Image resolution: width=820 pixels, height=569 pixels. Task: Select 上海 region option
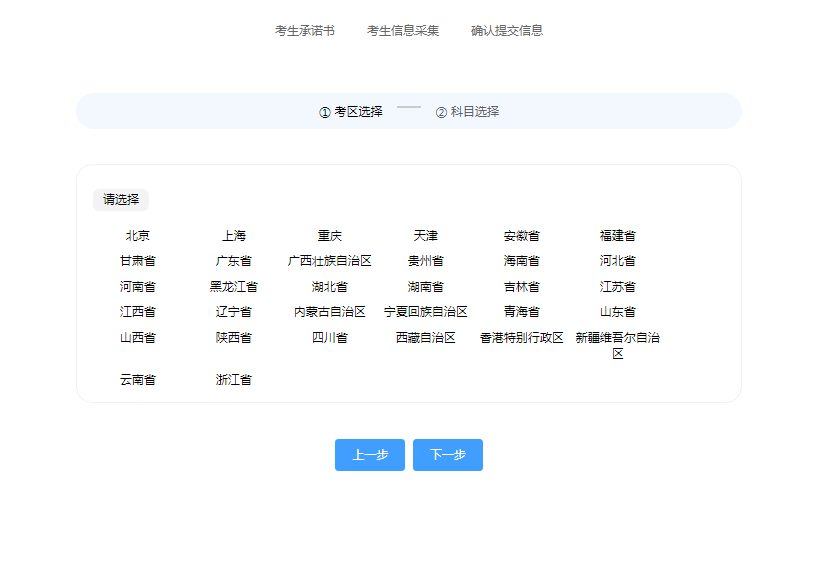click(x=234, y=236)
